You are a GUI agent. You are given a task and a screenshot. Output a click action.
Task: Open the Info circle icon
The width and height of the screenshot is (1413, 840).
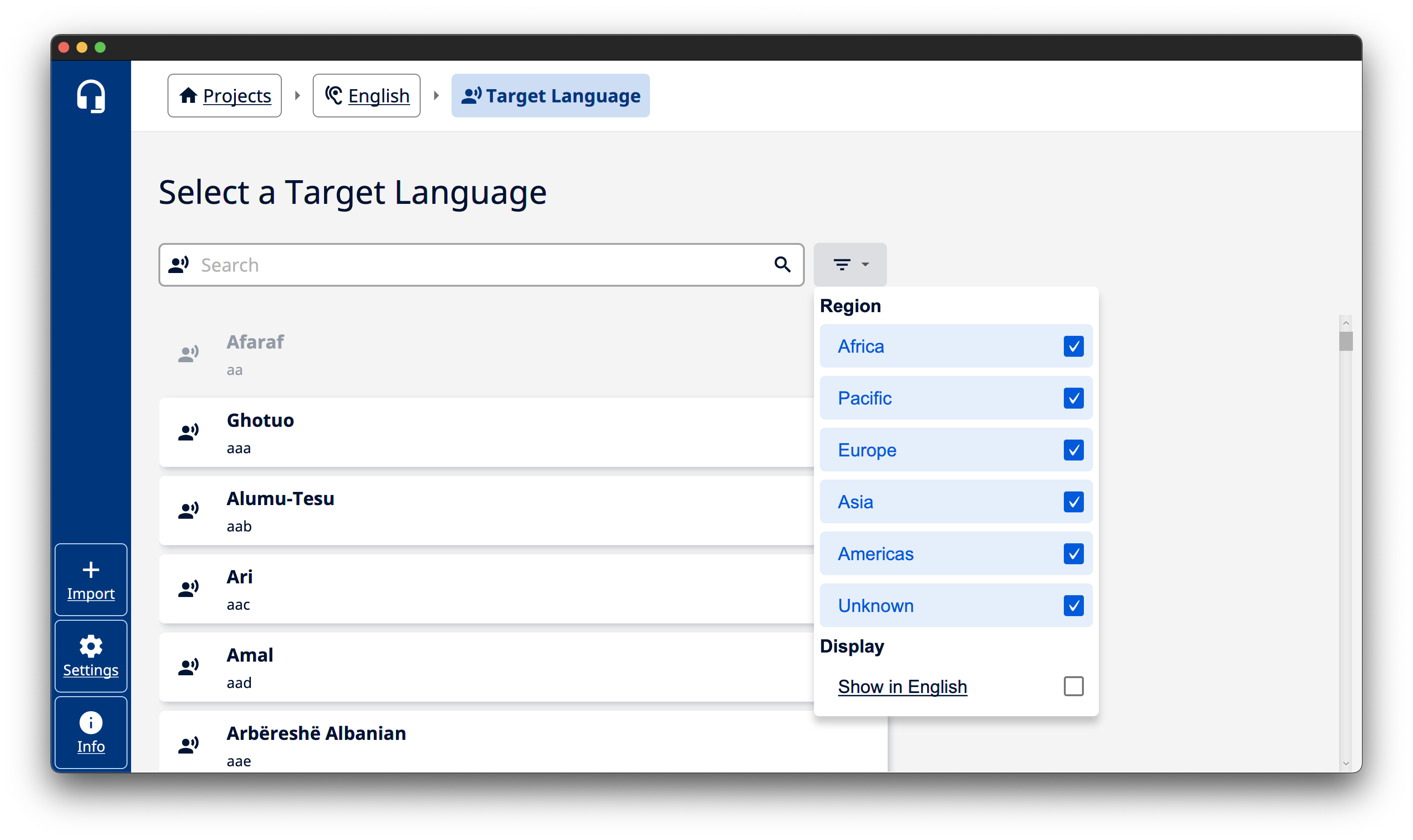[x=91, y=722]
